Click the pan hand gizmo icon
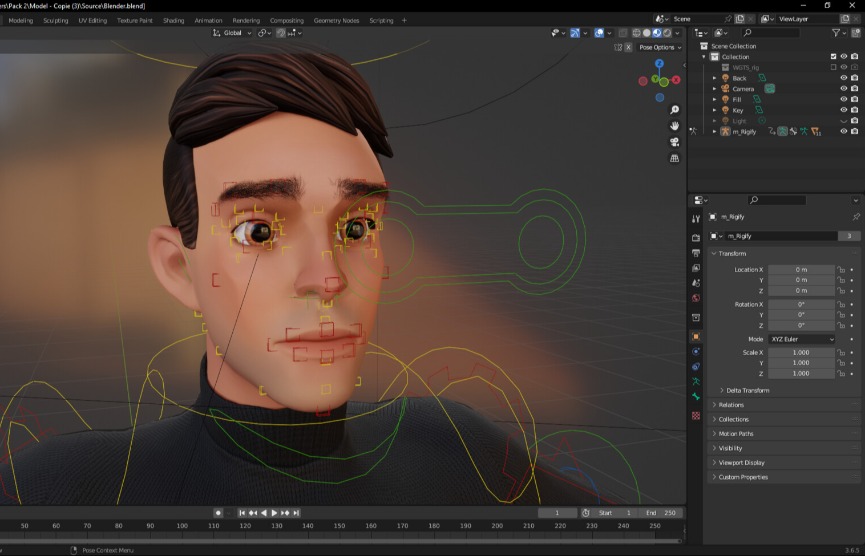Image resolution: width=865 pixels, height=556 pixels. pyautogui.click(x=675, y=126)
